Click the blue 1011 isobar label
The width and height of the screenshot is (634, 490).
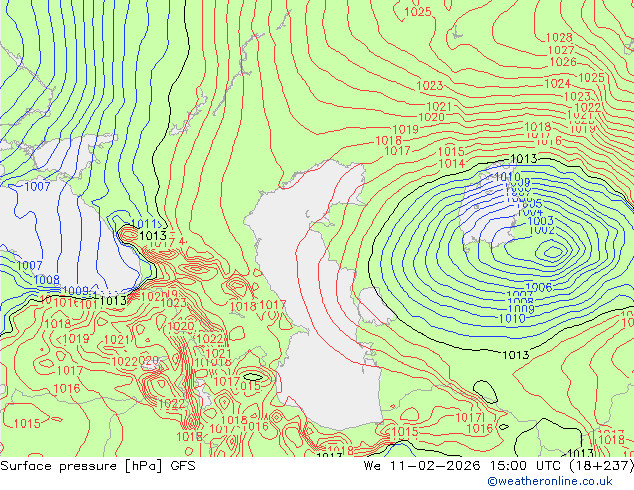144,224
